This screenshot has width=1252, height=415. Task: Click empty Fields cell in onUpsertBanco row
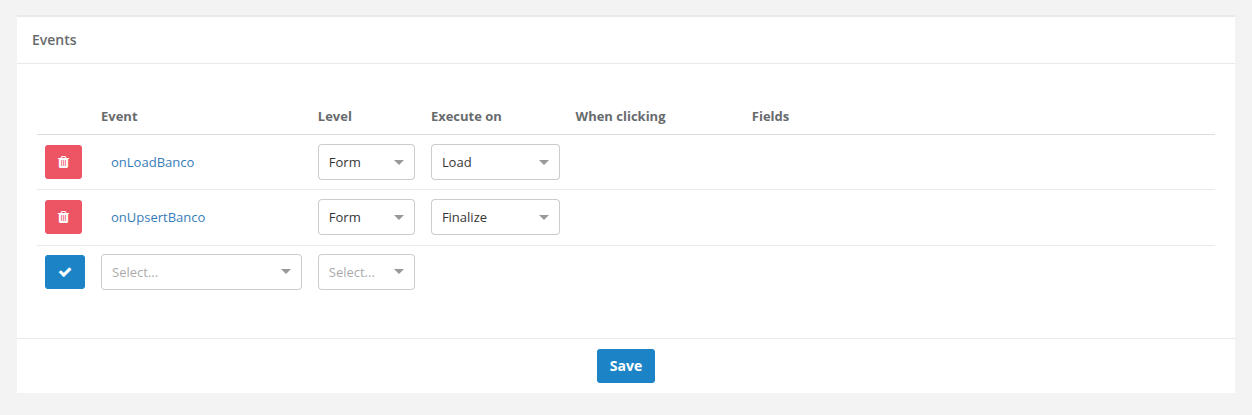979,217
